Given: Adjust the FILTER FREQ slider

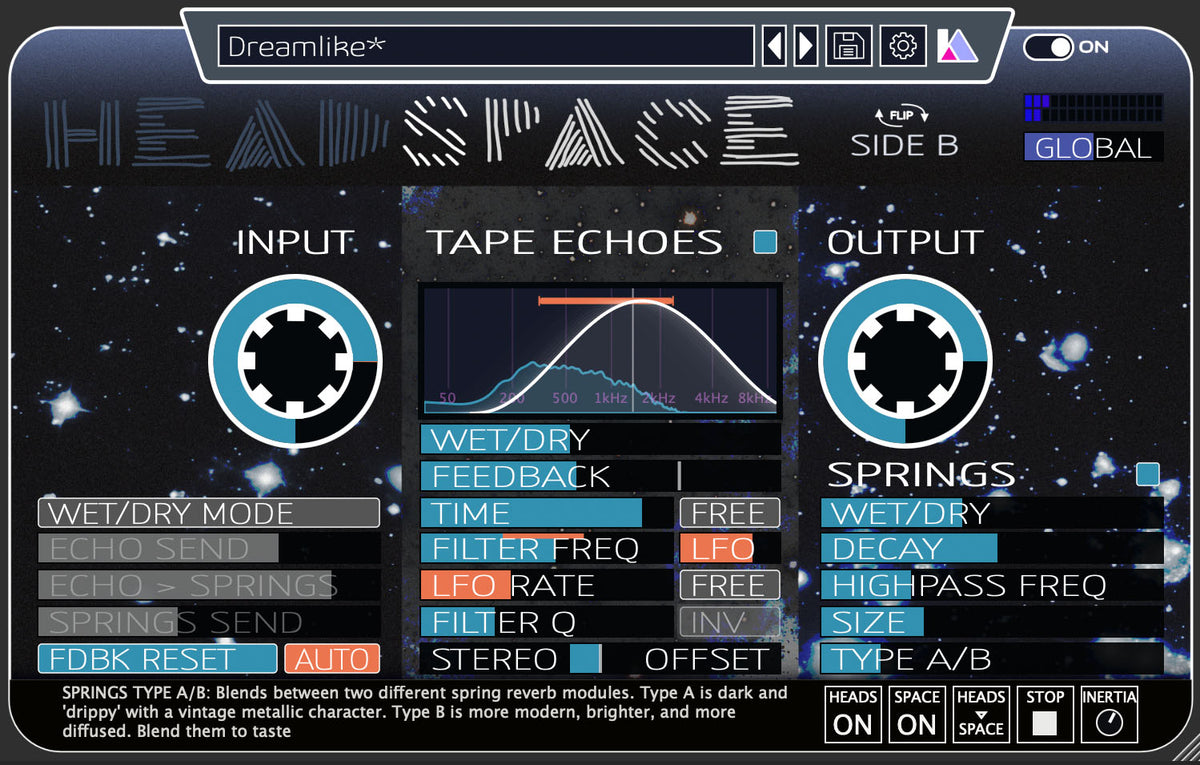Looking at the screenshot, I should (546, 548).
